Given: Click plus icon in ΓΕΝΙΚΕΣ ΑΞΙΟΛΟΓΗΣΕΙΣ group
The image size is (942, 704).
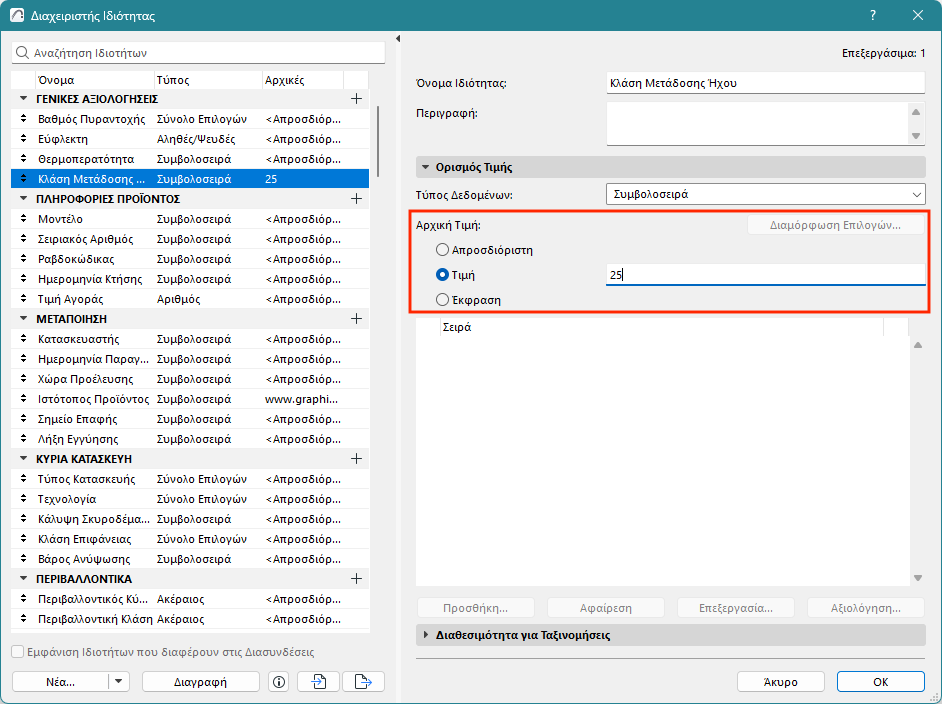Looking at the screenshot, I should [x=356, y=99].
